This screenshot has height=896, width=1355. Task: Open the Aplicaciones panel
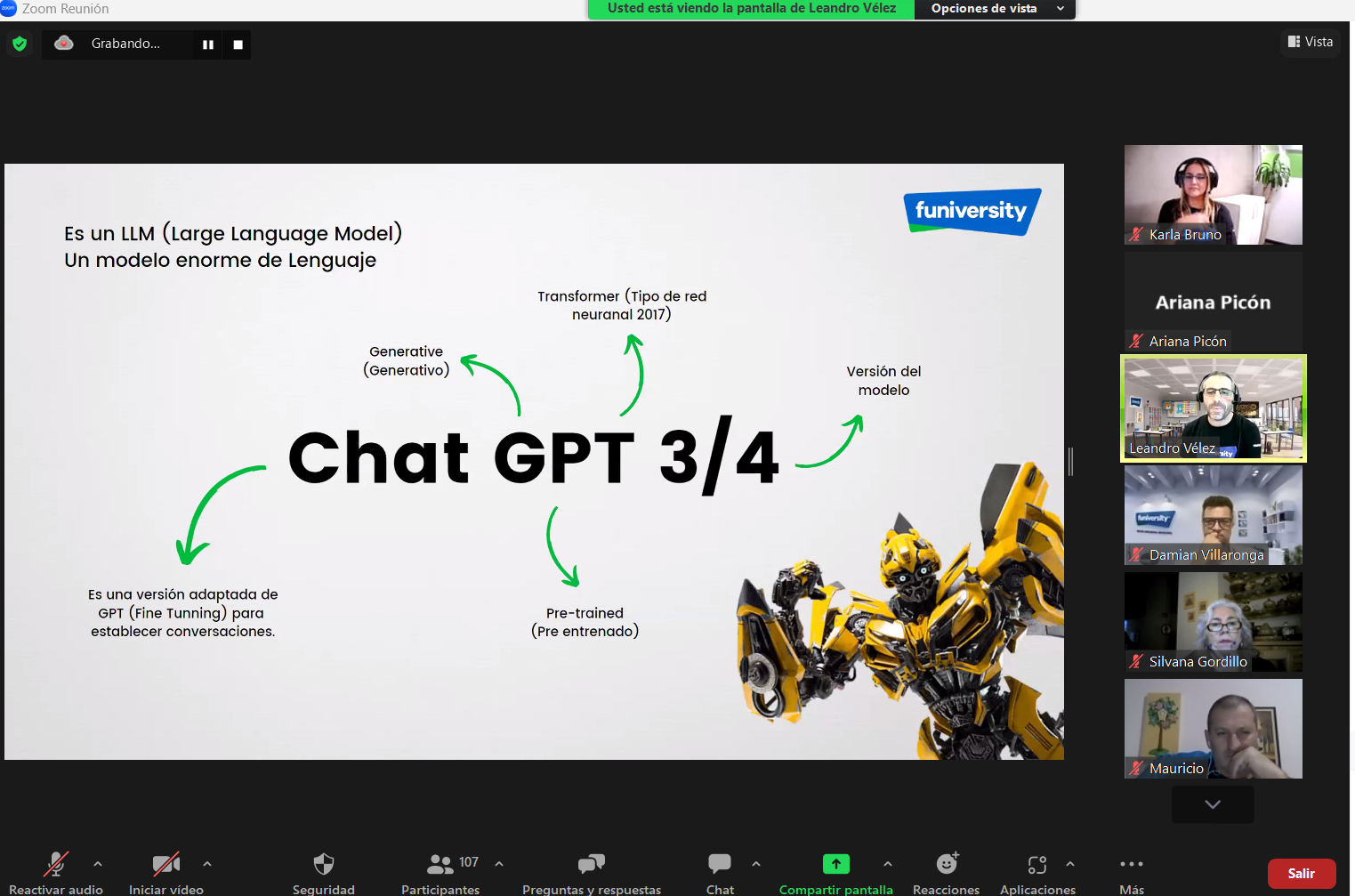pyautogui.click(x=1037, y=872)
